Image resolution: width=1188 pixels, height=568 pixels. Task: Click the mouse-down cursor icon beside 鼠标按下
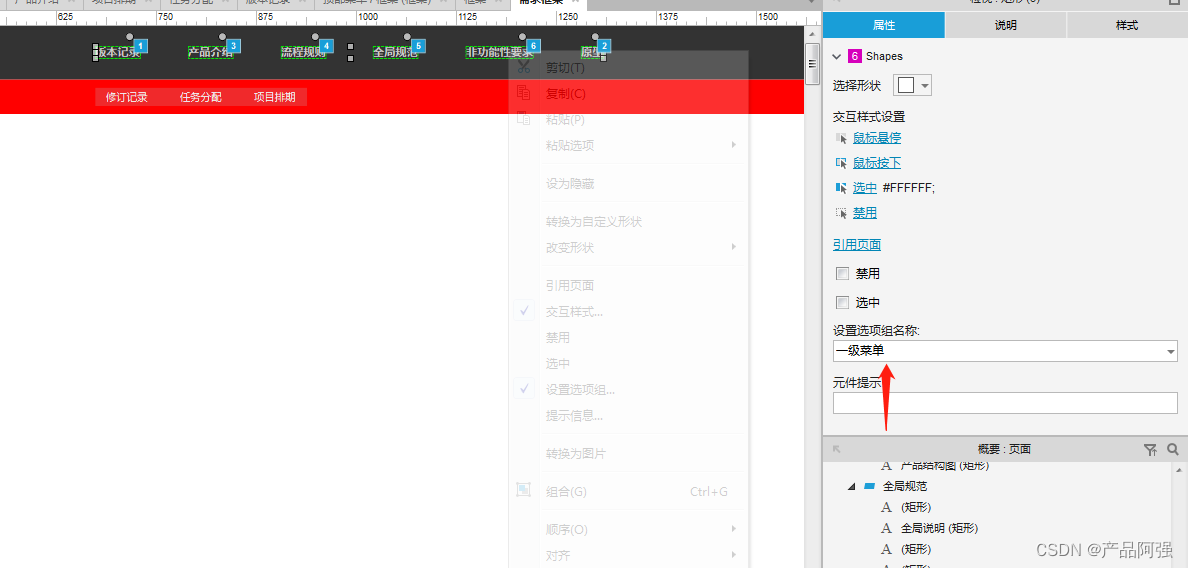[x=841, y=163]
